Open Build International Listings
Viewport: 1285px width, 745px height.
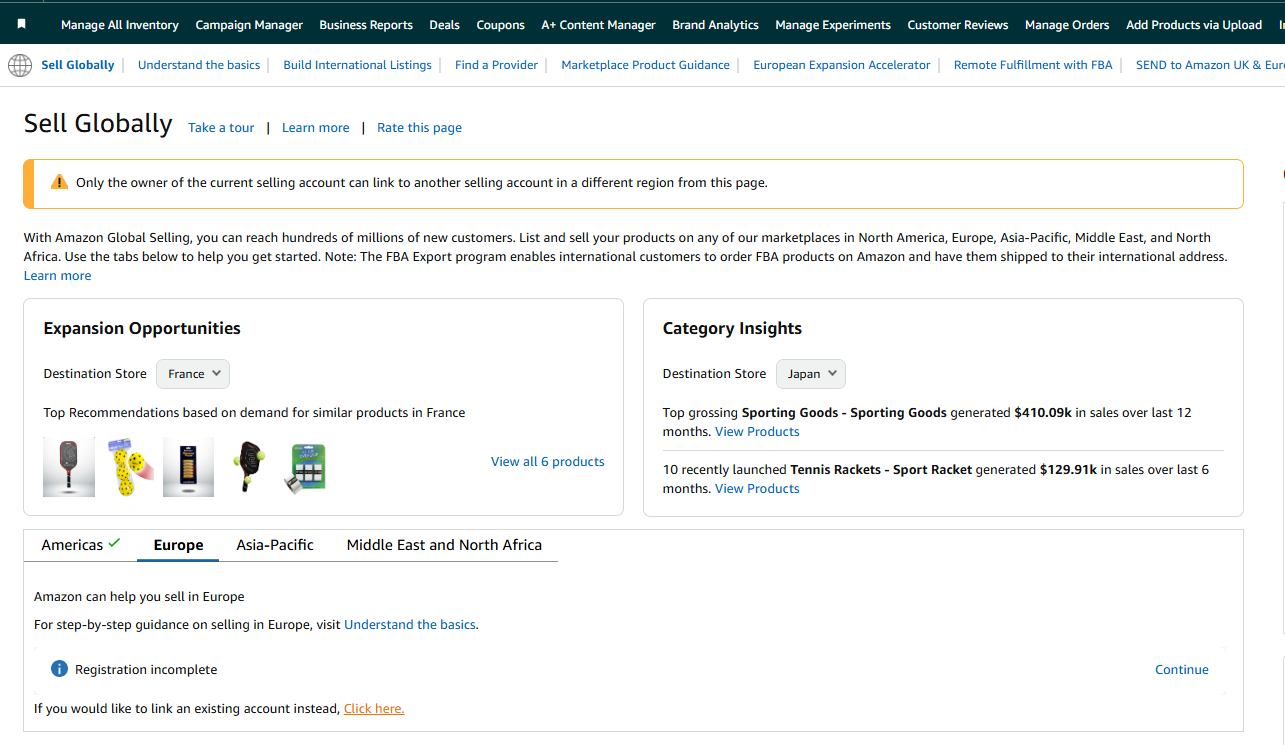[357, 65]
